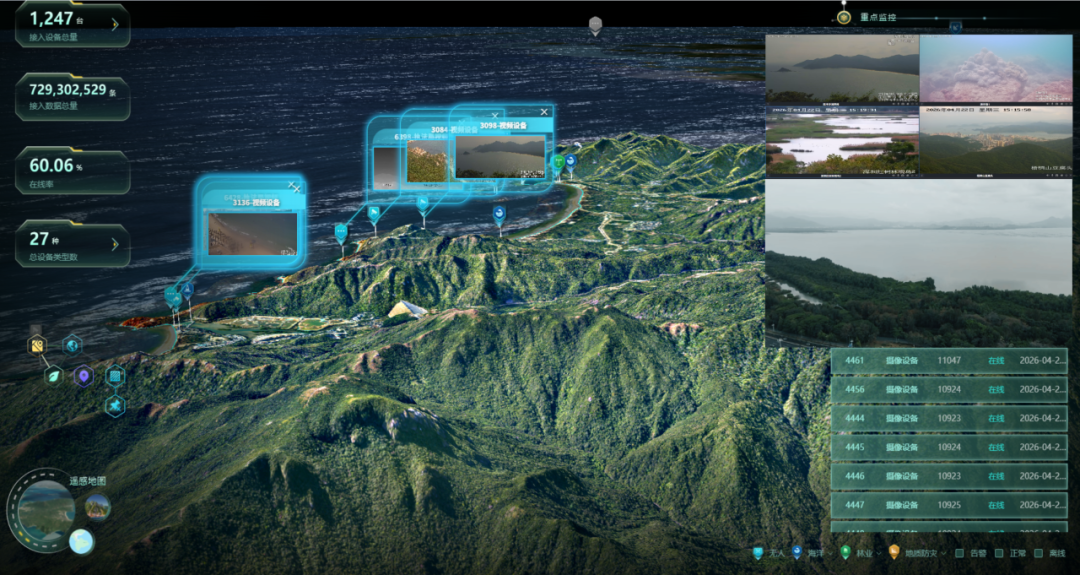Select the globe hexagon icon

click(x=72, y=346)
